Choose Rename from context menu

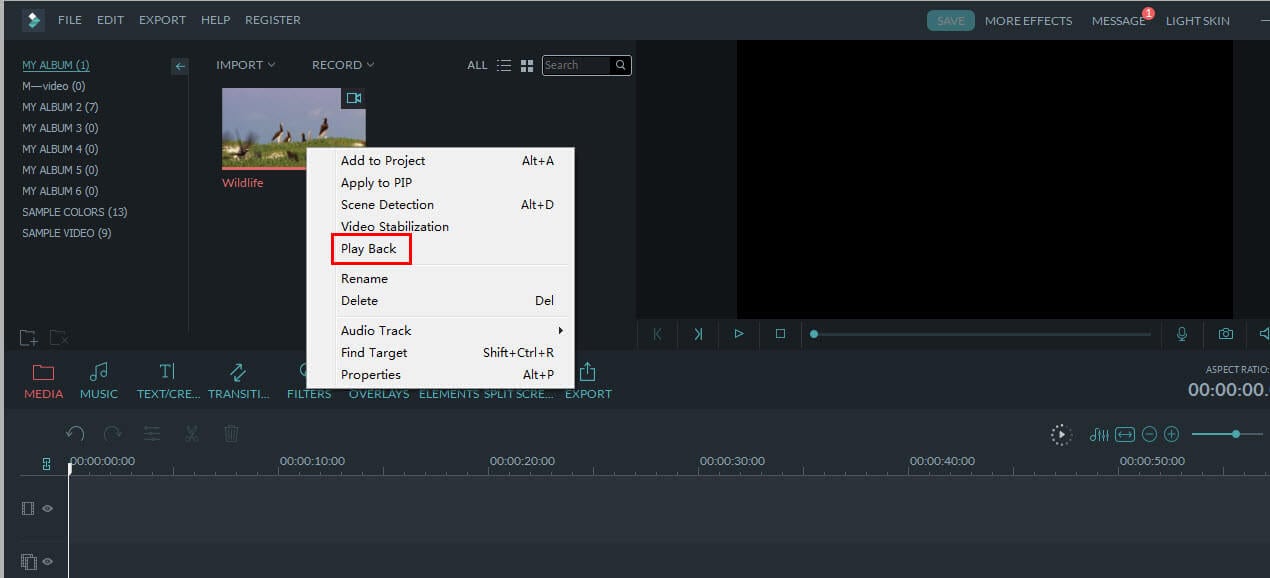click(440, 279)
